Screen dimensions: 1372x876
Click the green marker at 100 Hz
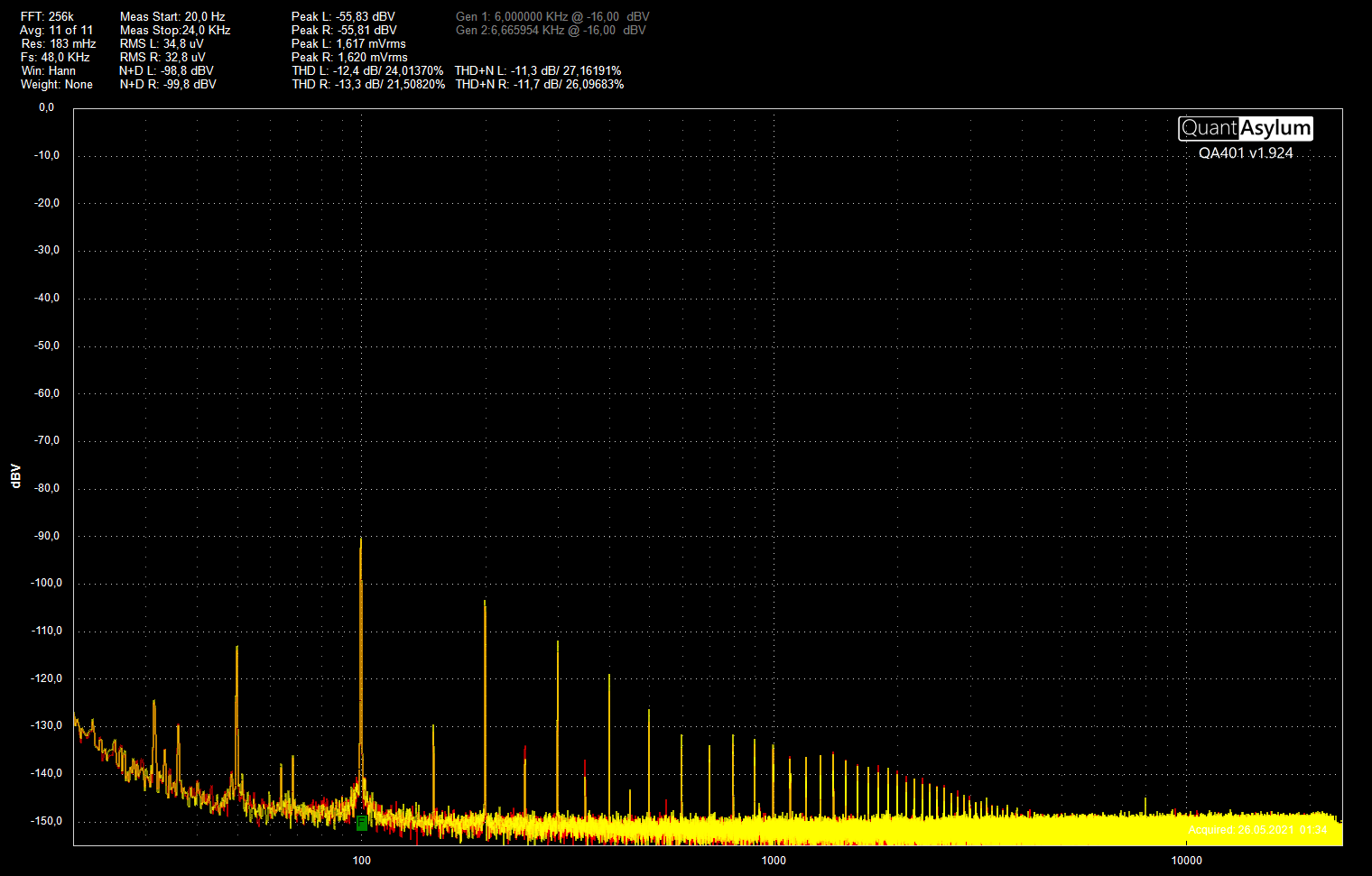(362, 823)
